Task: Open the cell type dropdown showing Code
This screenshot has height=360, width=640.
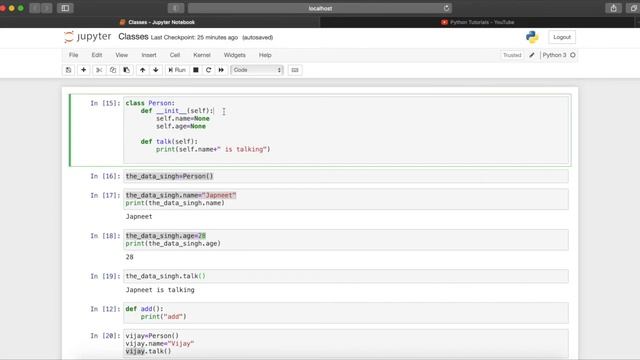Action: pyautogui.click(x=257, y=70)
